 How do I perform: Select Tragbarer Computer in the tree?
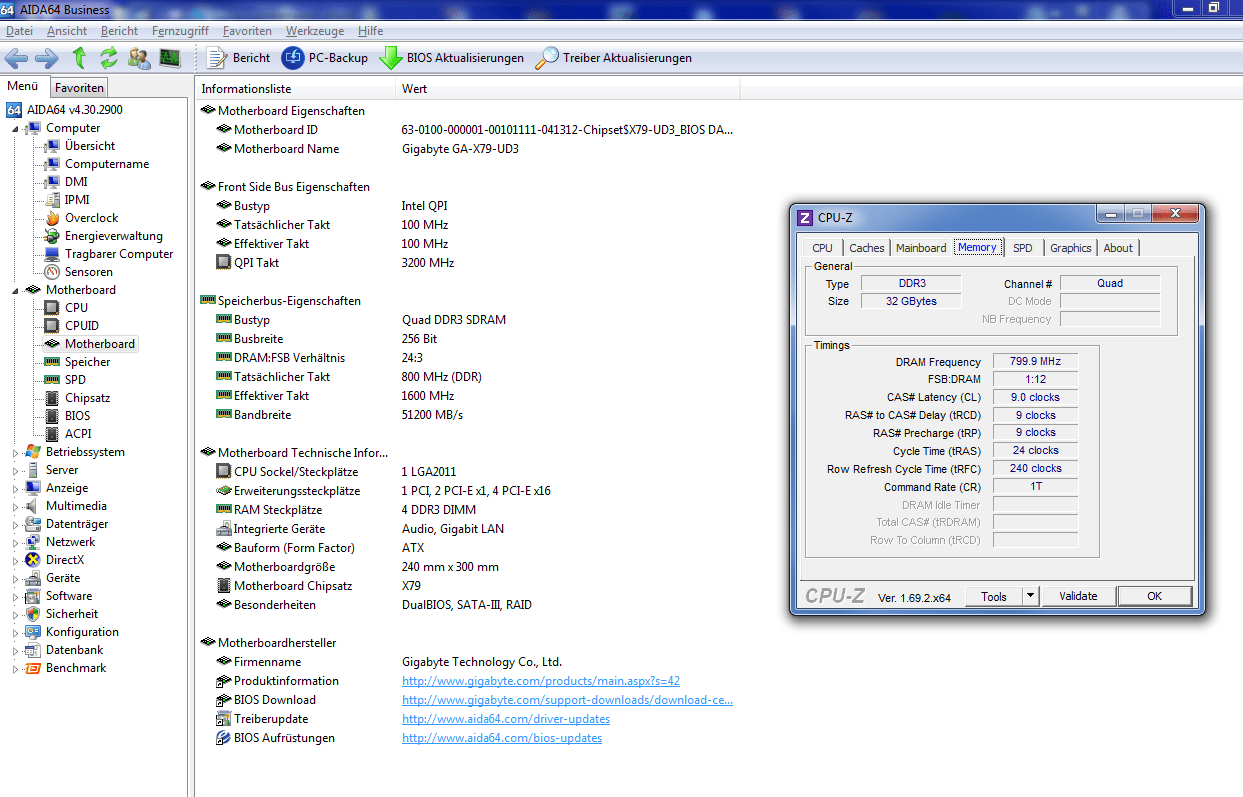(119, 254)
